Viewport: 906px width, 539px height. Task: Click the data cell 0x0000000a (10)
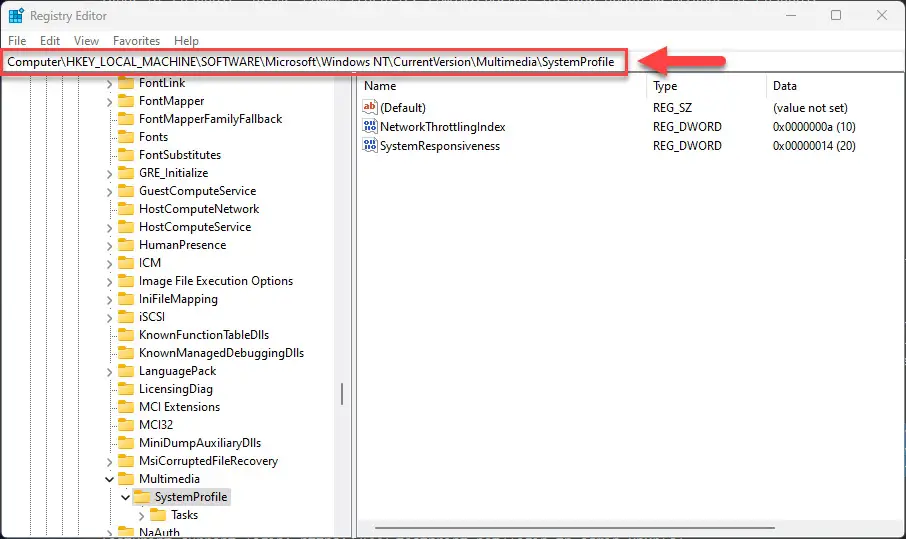814,127
